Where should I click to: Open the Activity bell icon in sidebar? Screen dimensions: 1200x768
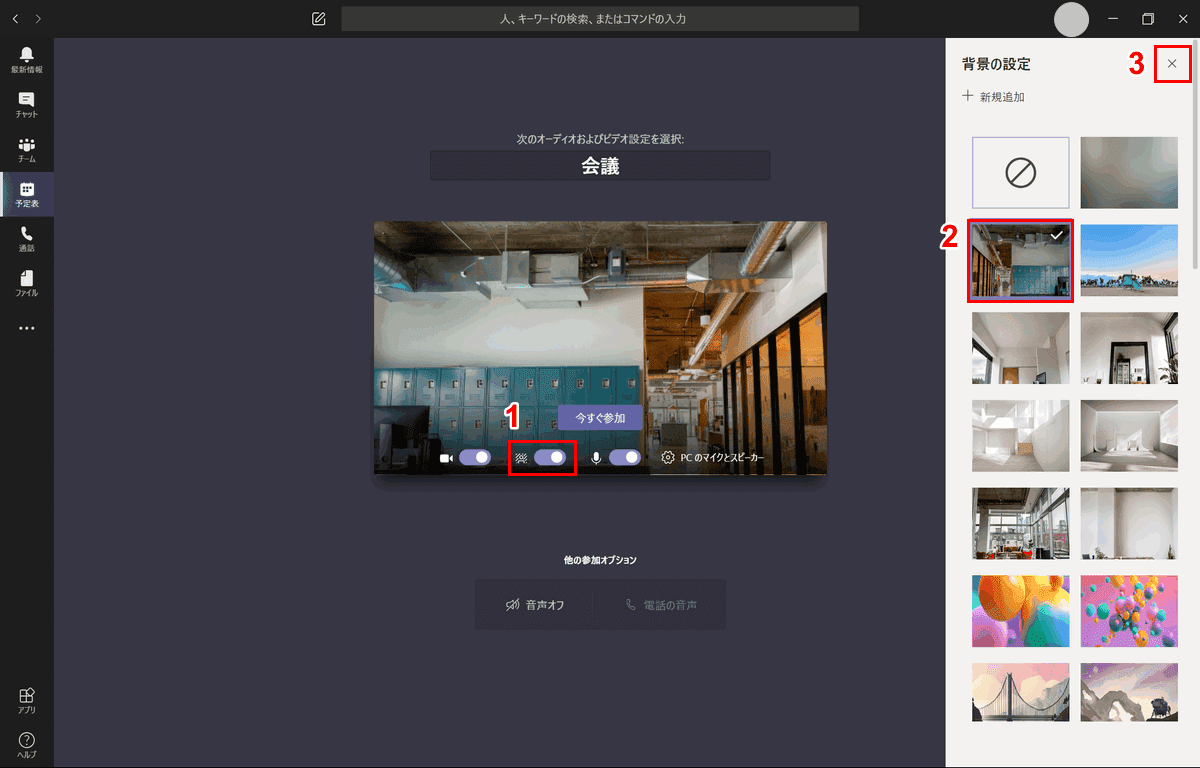pos(27,59)
